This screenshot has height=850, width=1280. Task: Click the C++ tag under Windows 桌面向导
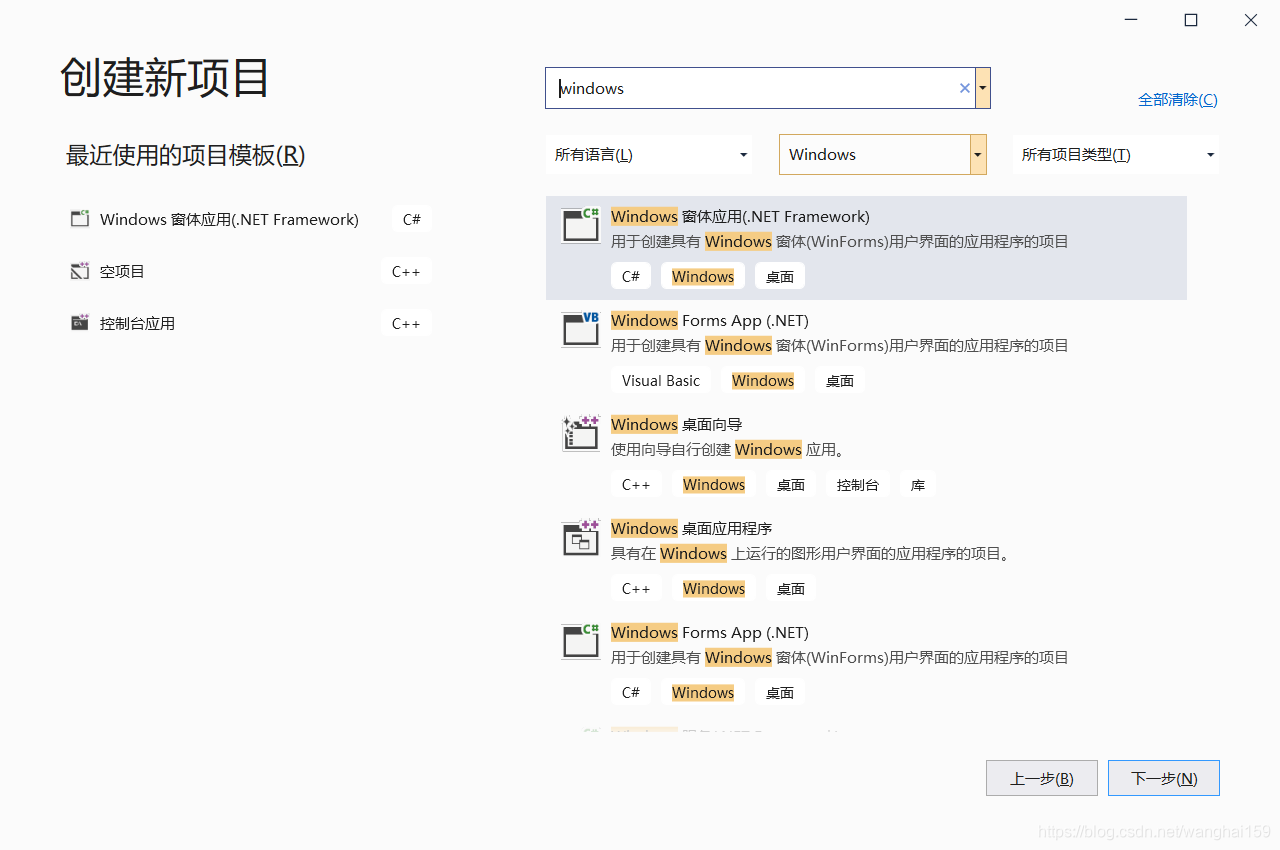coord(636,485)
